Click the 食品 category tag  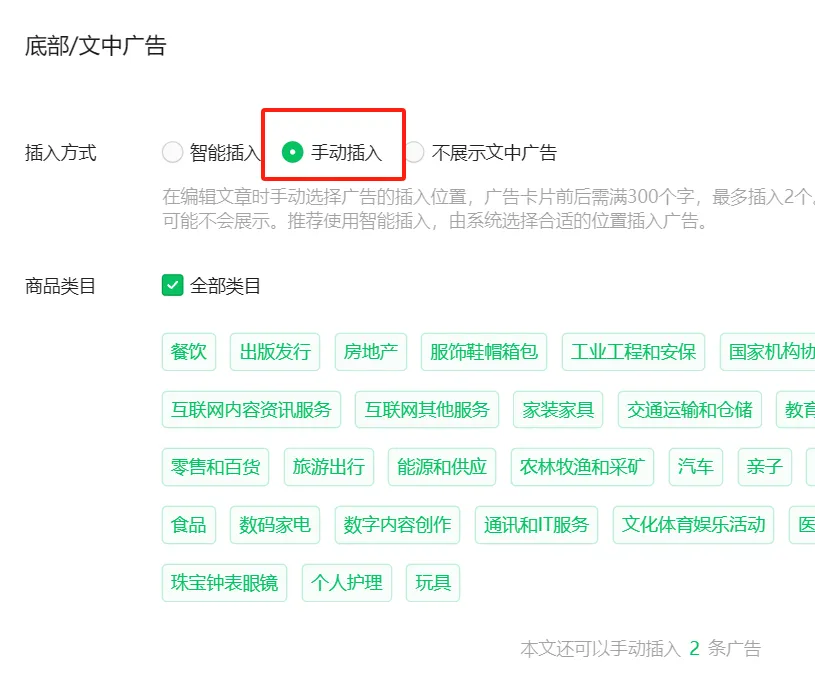point(189,525)
